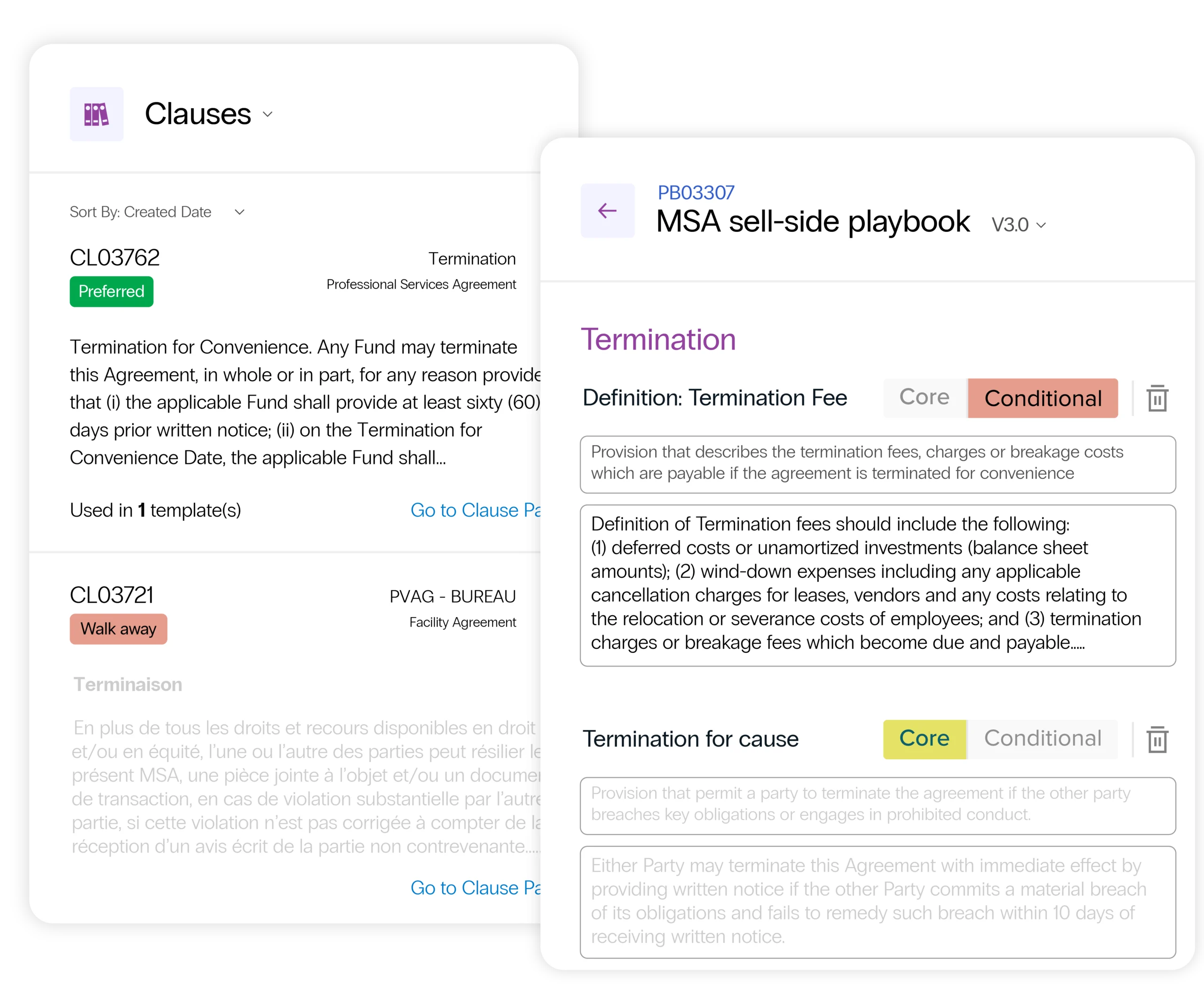
Task: Select the CL03762 clause title
Action: [114, 257]
